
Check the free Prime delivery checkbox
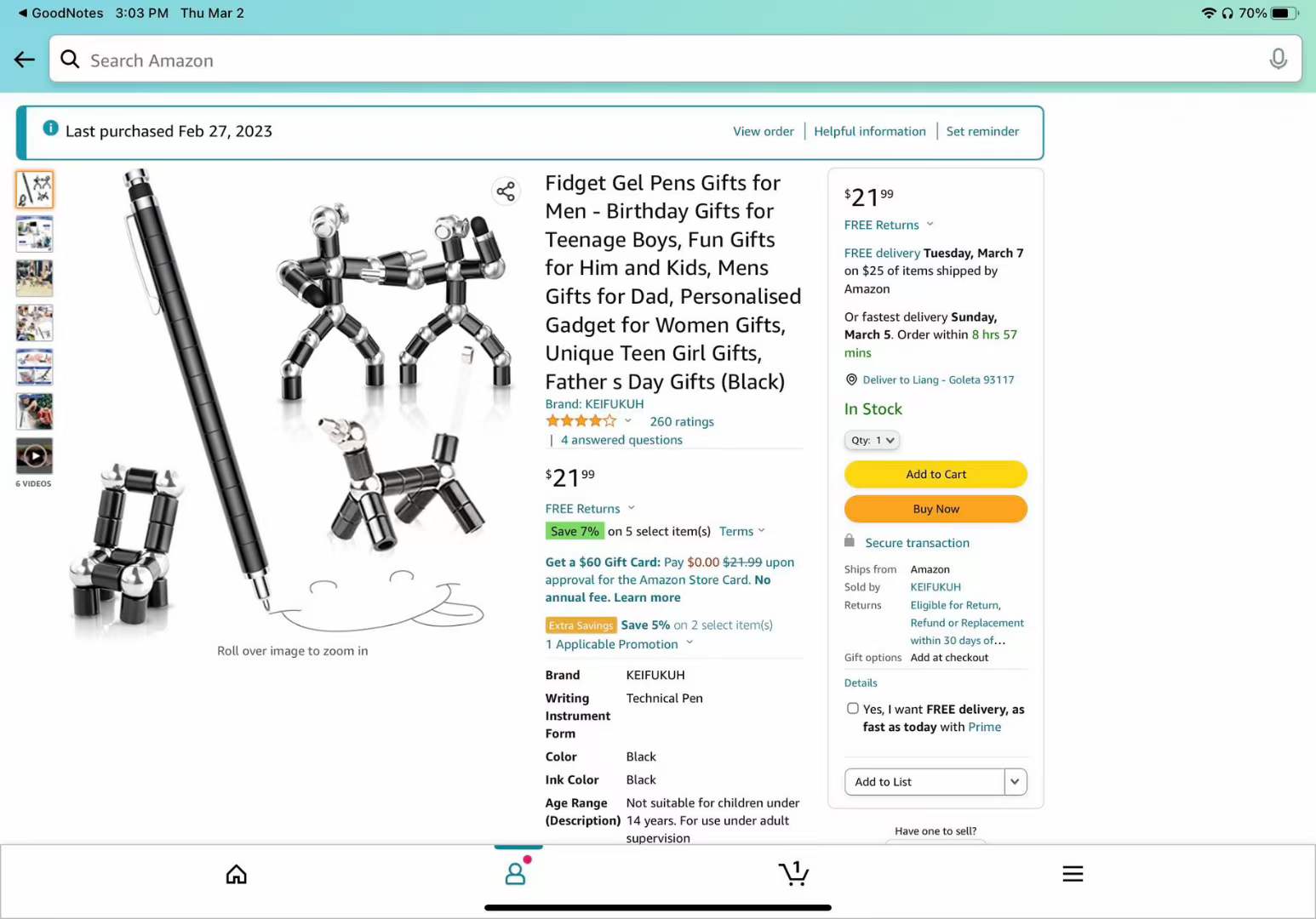click(x=852, y=708)
